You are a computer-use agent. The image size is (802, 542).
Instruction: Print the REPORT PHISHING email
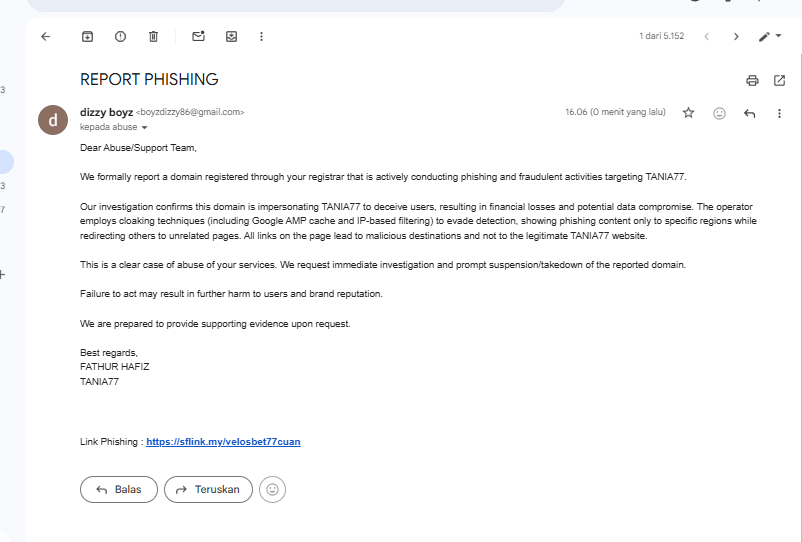[x=752, y=80]
